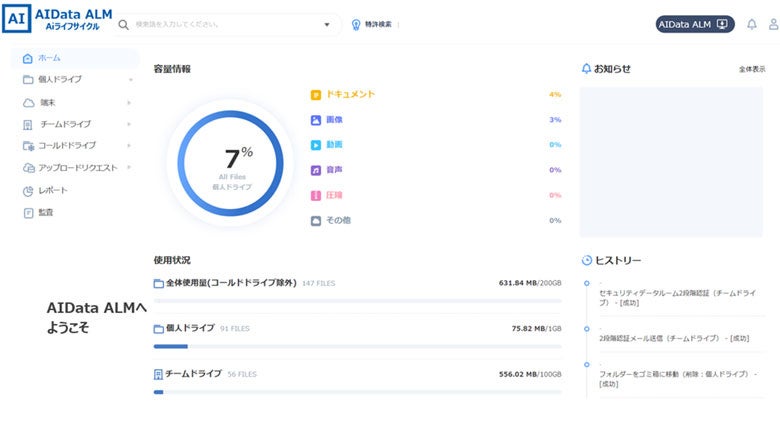The height and width of the screenshot is (428, 780).
Task: Open 監査 from the sidebar
Action: (x=46, y=212)
